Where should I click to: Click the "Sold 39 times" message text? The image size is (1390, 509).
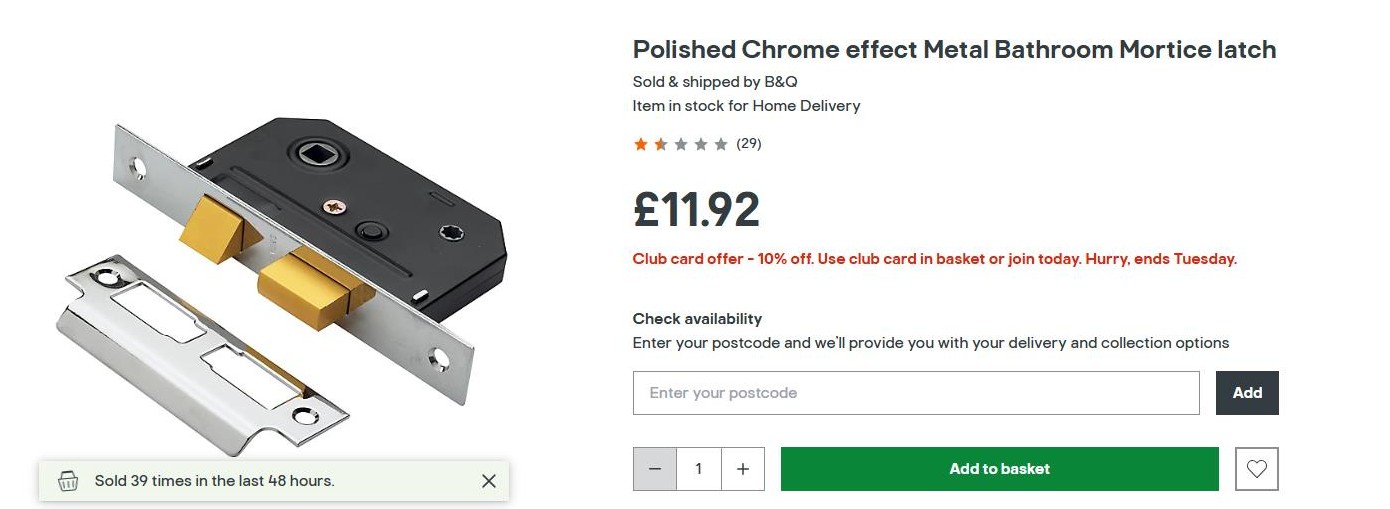(214, 481)
